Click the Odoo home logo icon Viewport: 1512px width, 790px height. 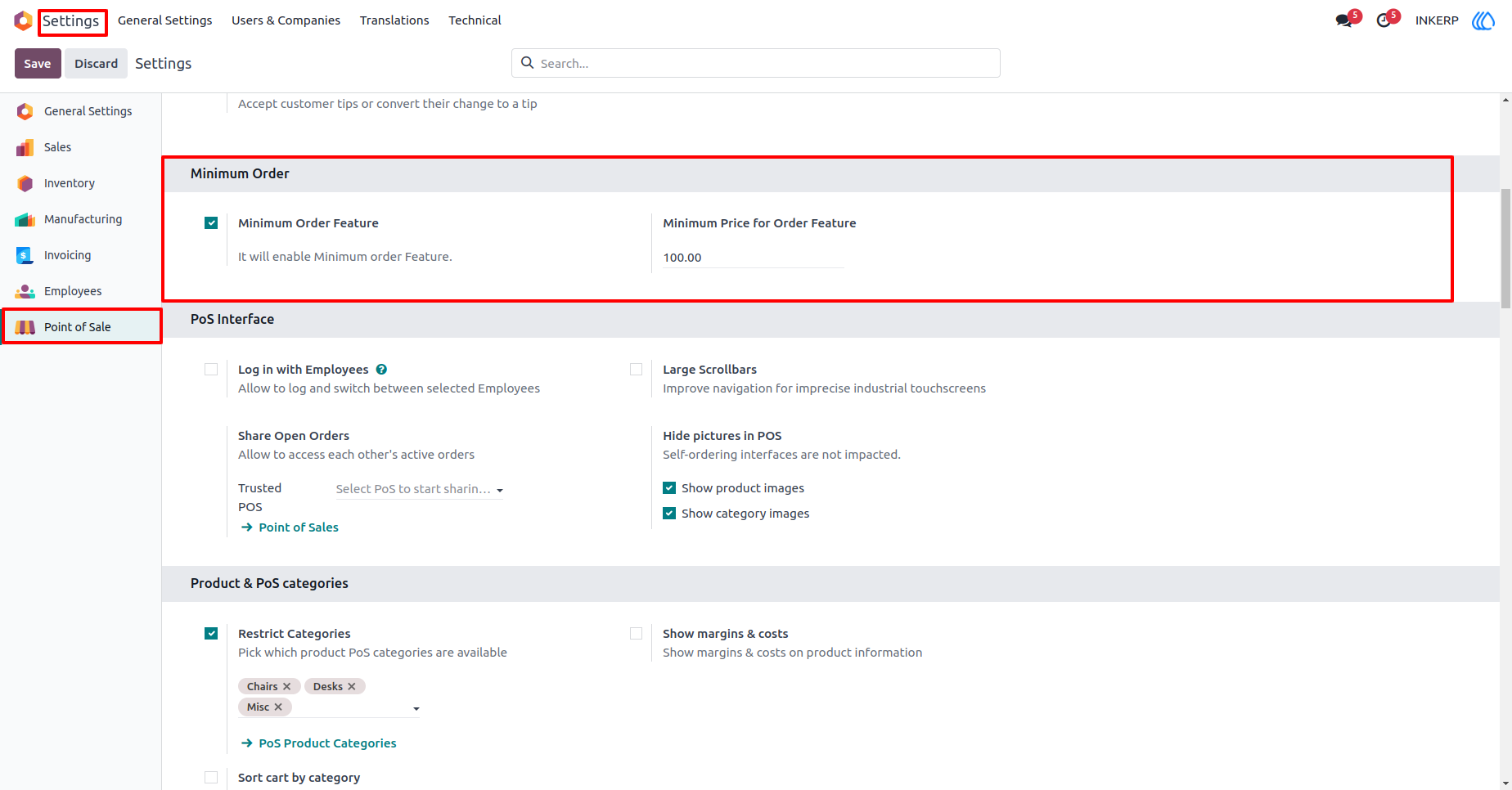pyautogui.click(x=23, y=20)
